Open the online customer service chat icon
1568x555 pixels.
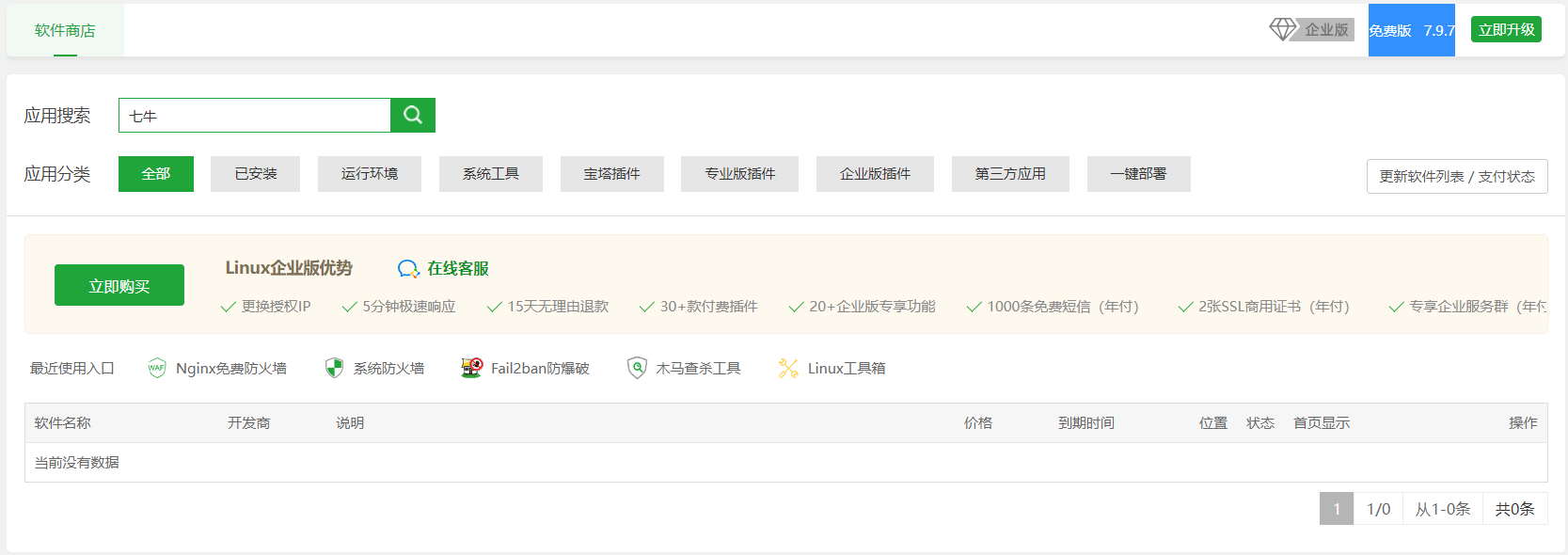click(408, 269)
